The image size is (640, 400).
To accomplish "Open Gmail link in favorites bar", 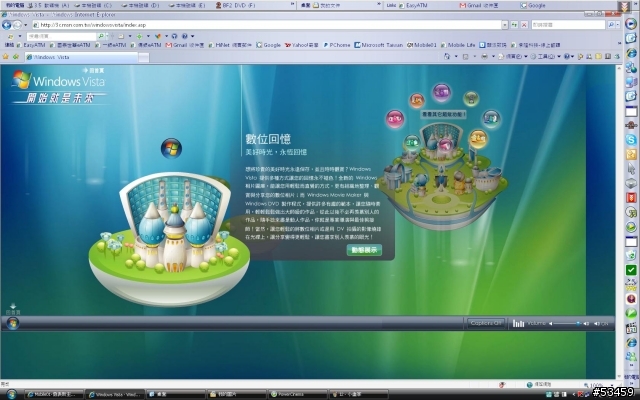I will click(x=184, y=45).
